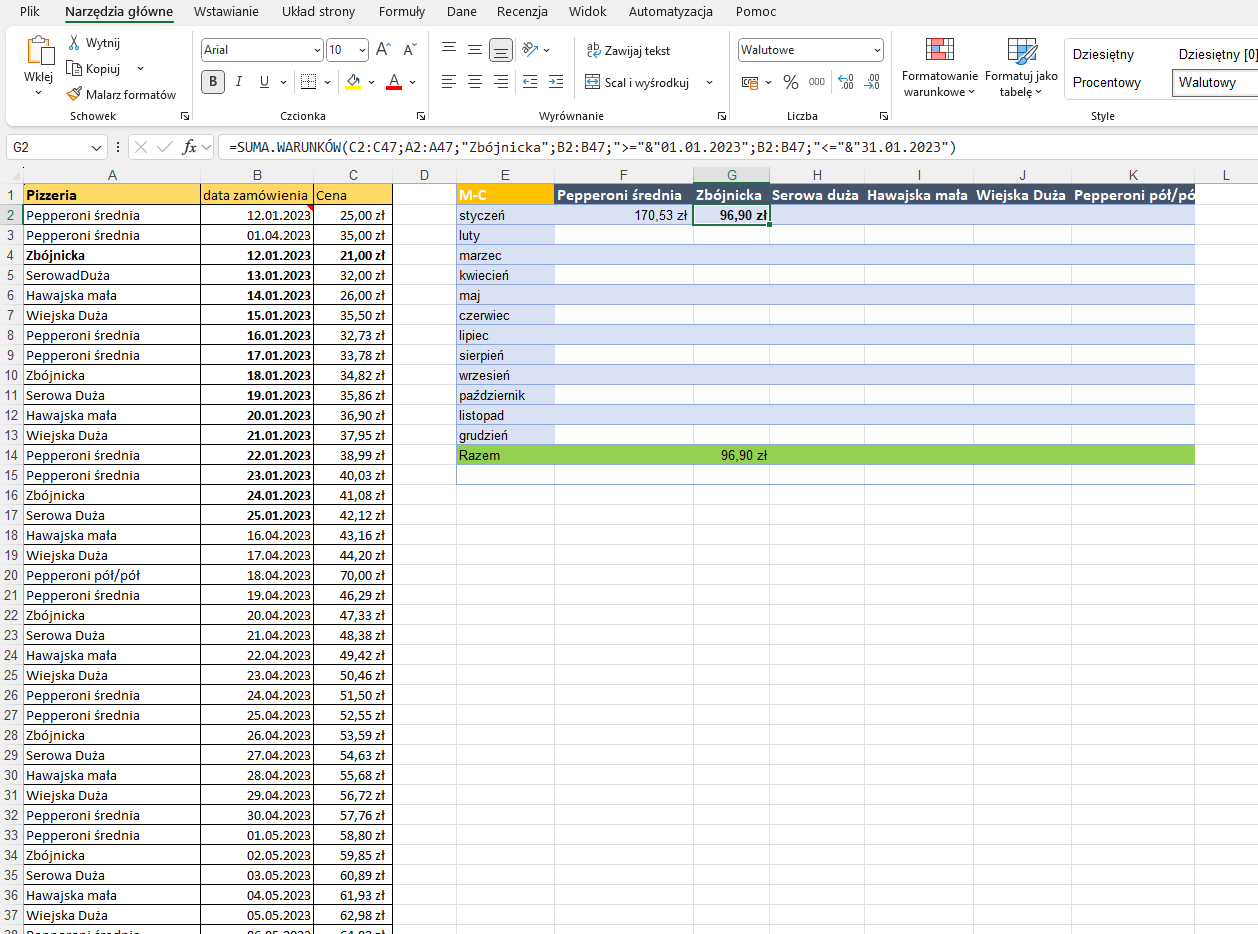The width and height of the screenshot is (1258, 934).
Task: Apply the yellow fill color swatch
Action: click(x=352, y=82)
